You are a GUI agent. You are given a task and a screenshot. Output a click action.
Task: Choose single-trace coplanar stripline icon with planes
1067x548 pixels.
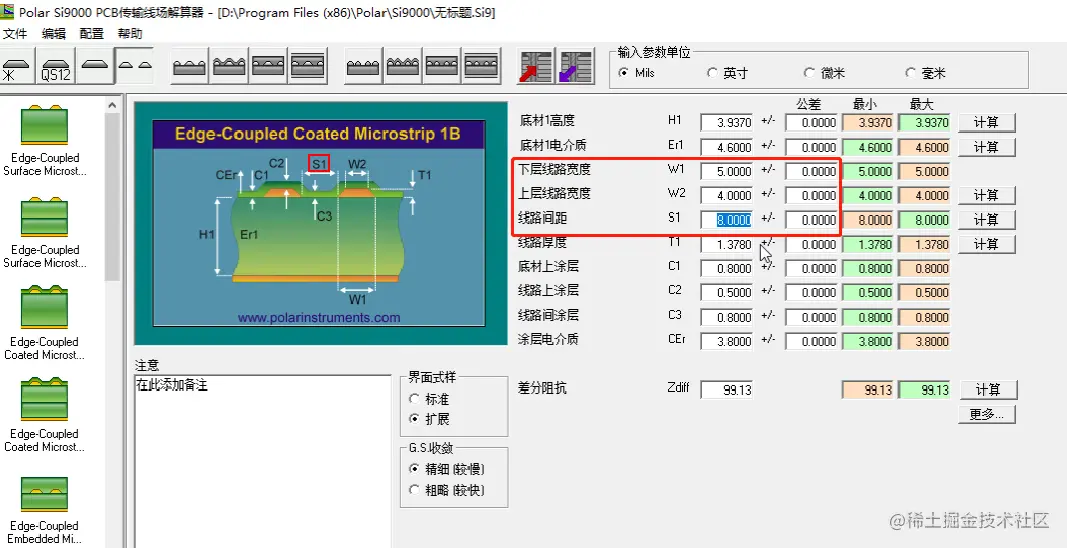308,66
